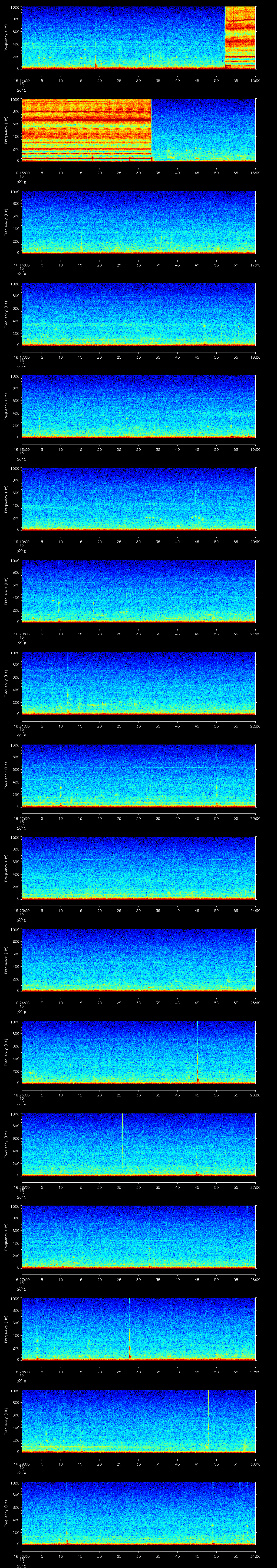Screen dimensions: 277x1568
Task: Click the 16:20:00 start time label
Action: tap(21, 634)
